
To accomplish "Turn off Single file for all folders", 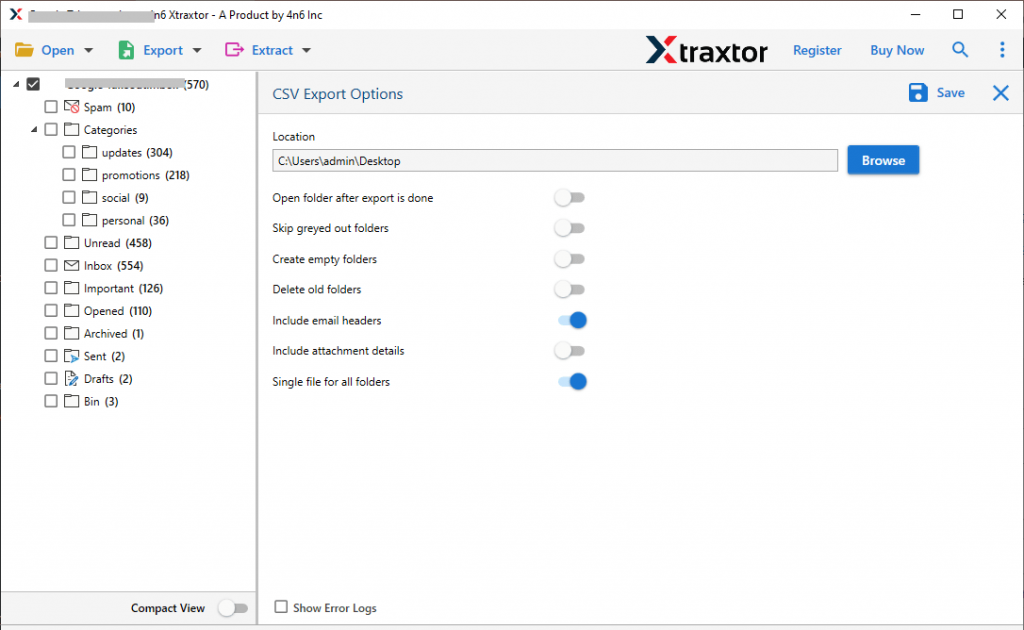I will [x=572, y=381].
